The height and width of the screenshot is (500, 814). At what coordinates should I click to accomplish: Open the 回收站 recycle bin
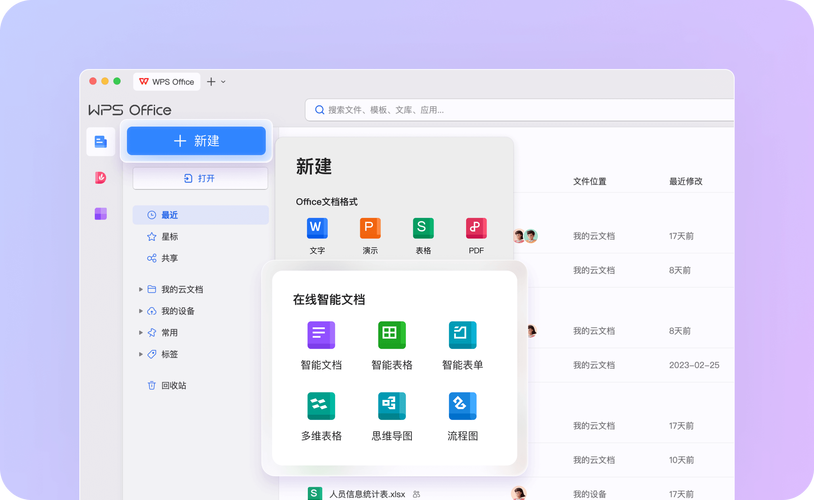[x=173, y=385]
